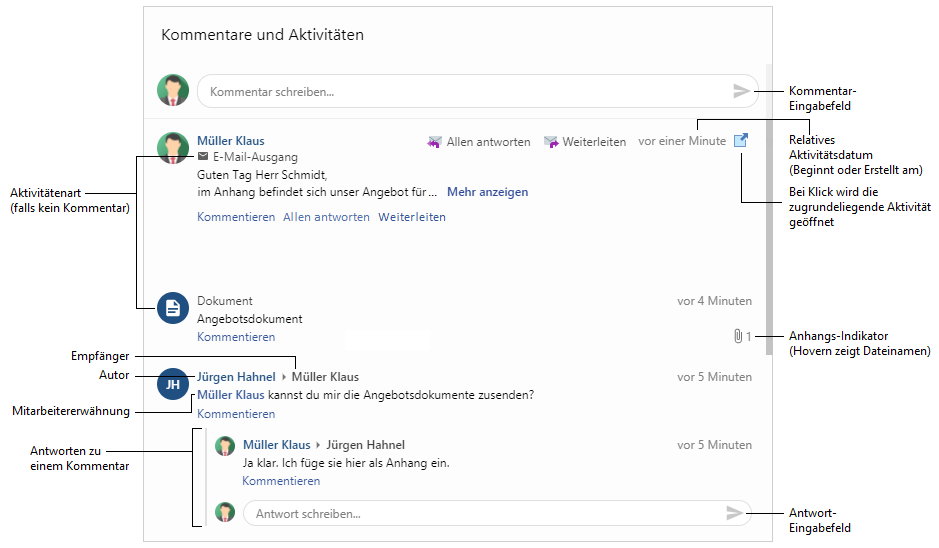This screenshot has width=939, height=548.
Task: Click the forward envelope icon
Action: (x=551, y=142)
